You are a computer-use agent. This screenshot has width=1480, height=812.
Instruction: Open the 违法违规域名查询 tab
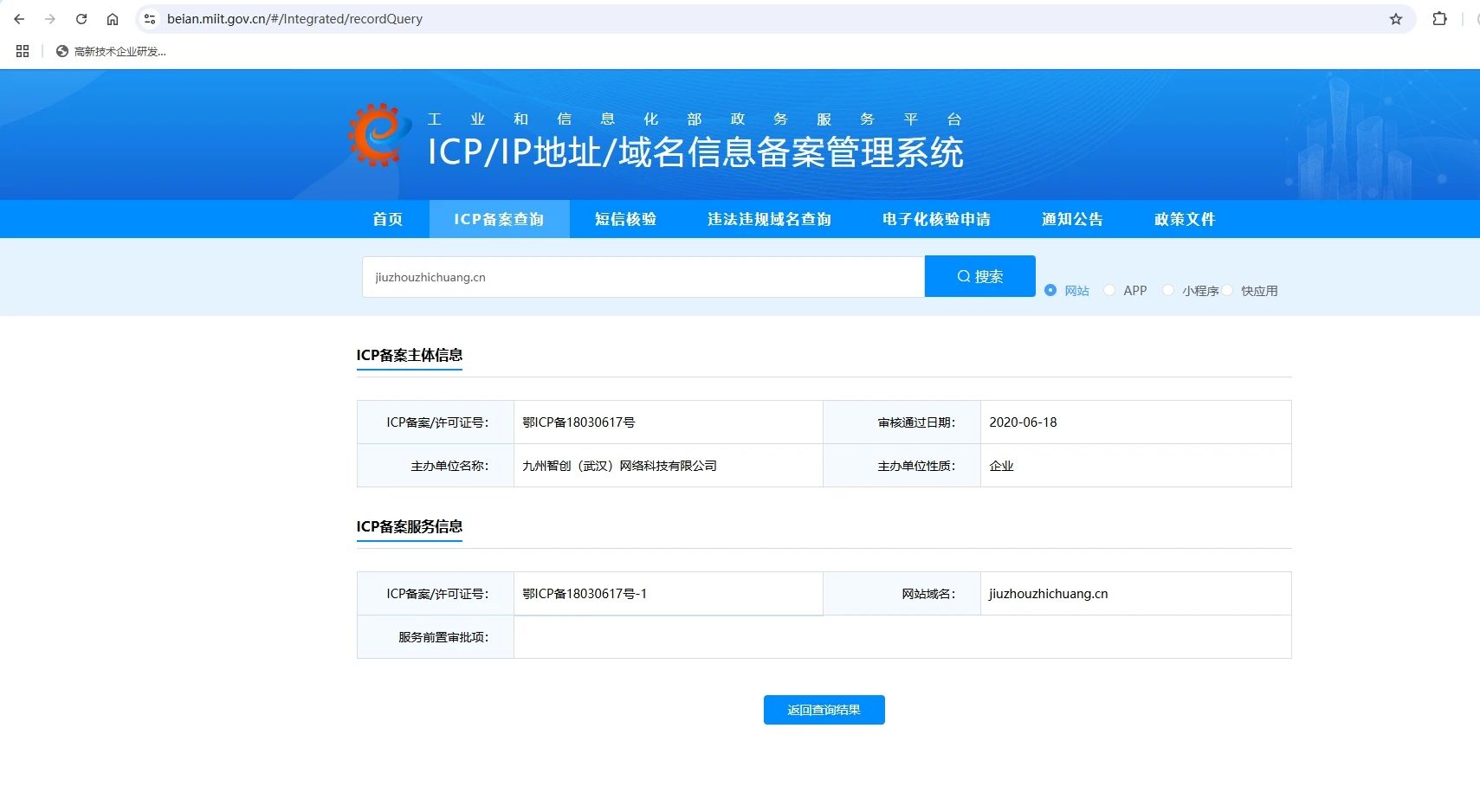[769, 219]
